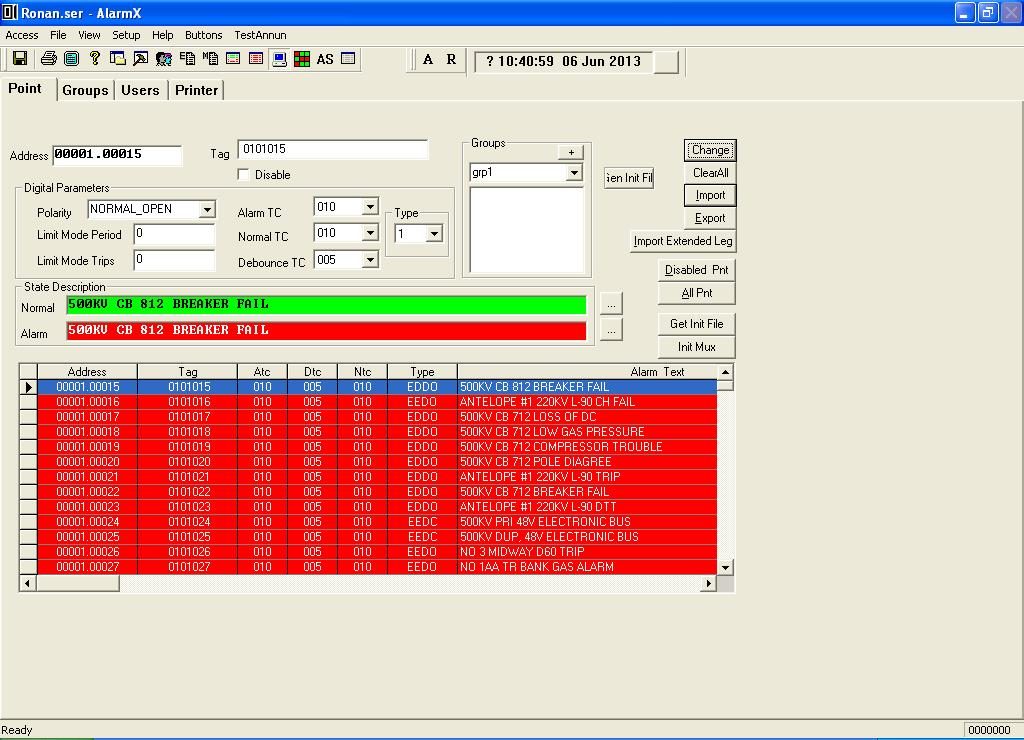Click the 'M' document toolbar icon
1024x740 pixels.
coord(210,59)
